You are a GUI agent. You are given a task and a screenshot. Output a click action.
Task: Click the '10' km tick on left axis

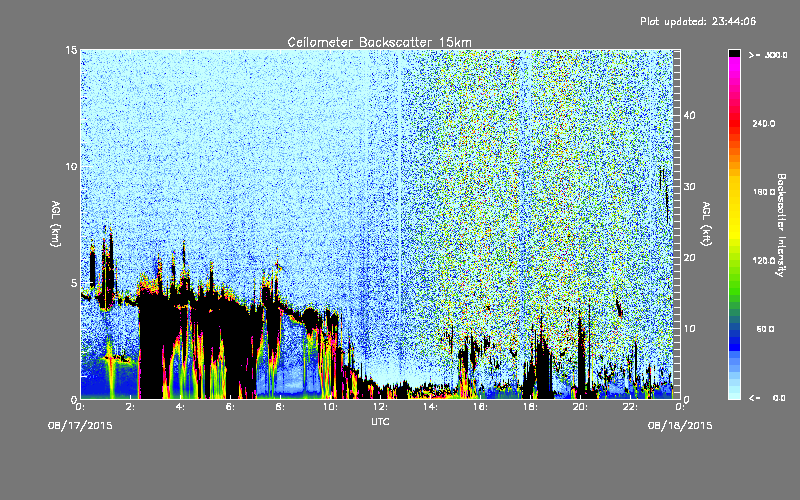coord(71,167)
